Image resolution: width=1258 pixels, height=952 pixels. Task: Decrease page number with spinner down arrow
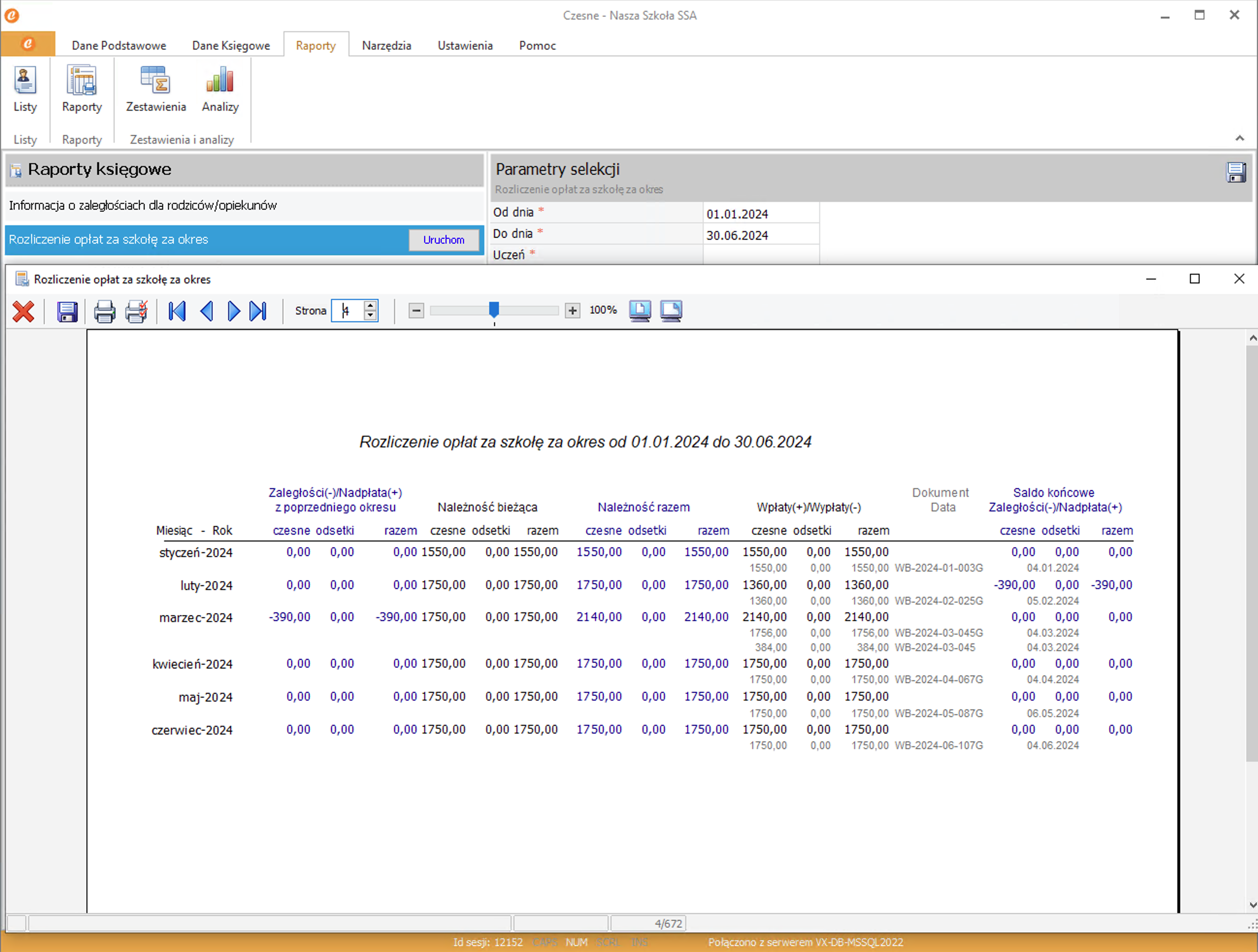[370, 315]
